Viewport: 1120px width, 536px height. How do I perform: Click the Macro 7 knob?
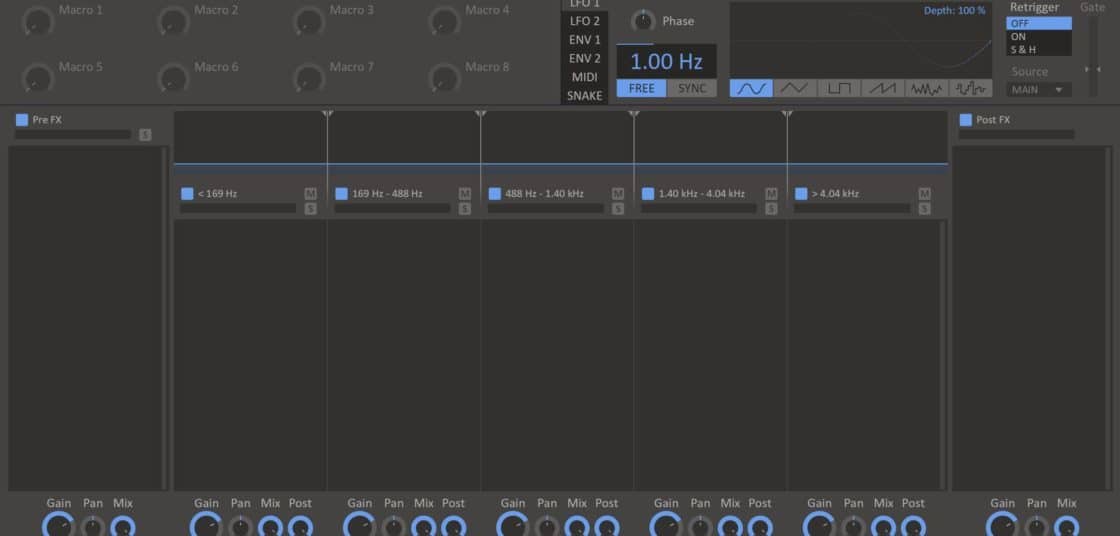tap(309, 77)
